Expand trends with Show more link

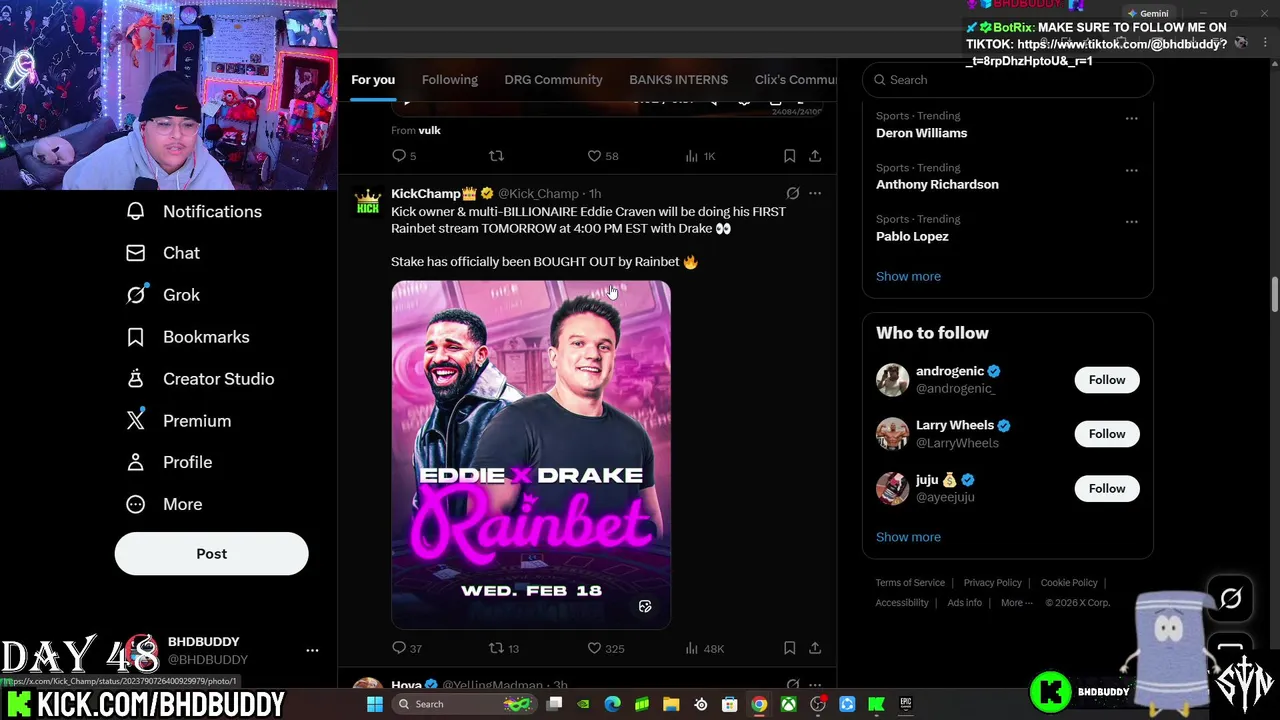pos(908,276)
